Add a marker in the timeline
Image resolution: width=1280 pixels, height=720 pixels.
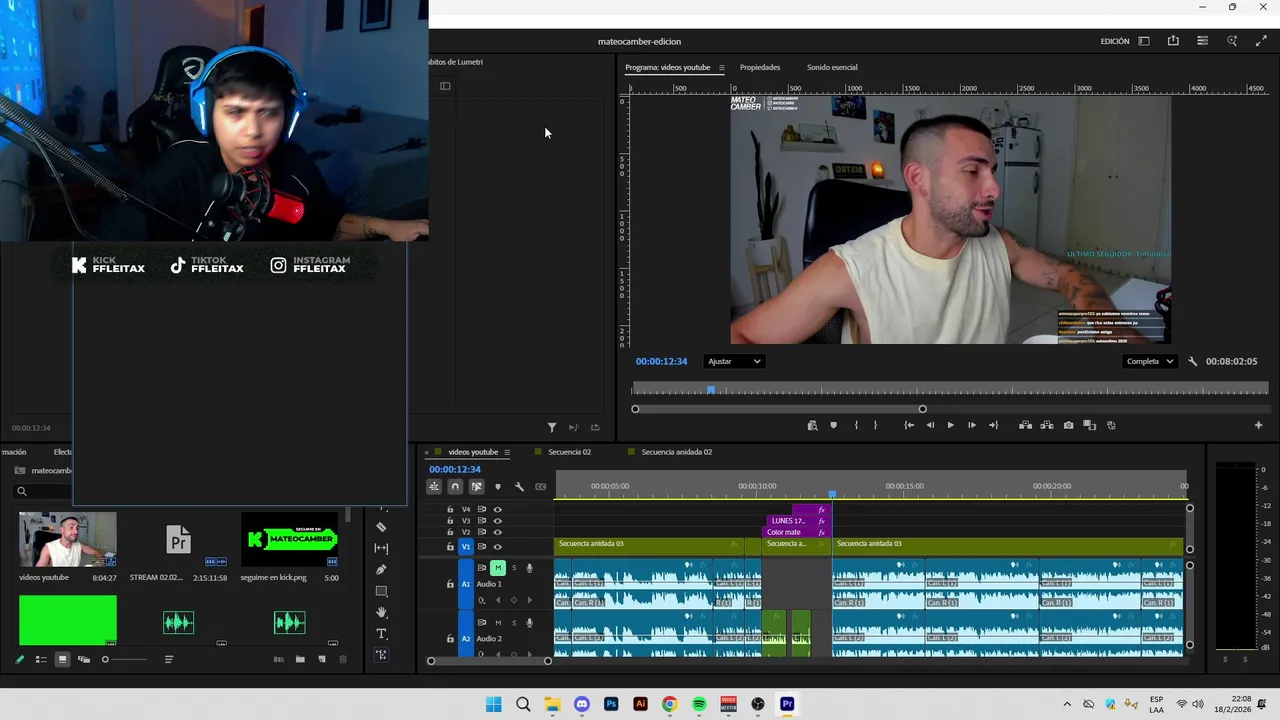pos(498,487)
